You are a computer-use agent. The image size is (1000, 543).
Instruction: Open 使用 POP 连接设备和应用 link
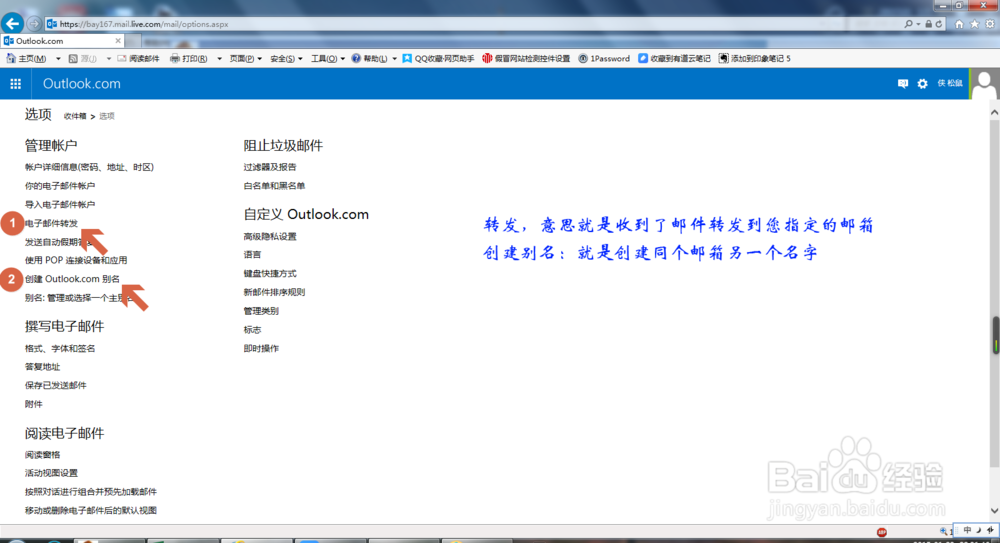tap(76, 260)
